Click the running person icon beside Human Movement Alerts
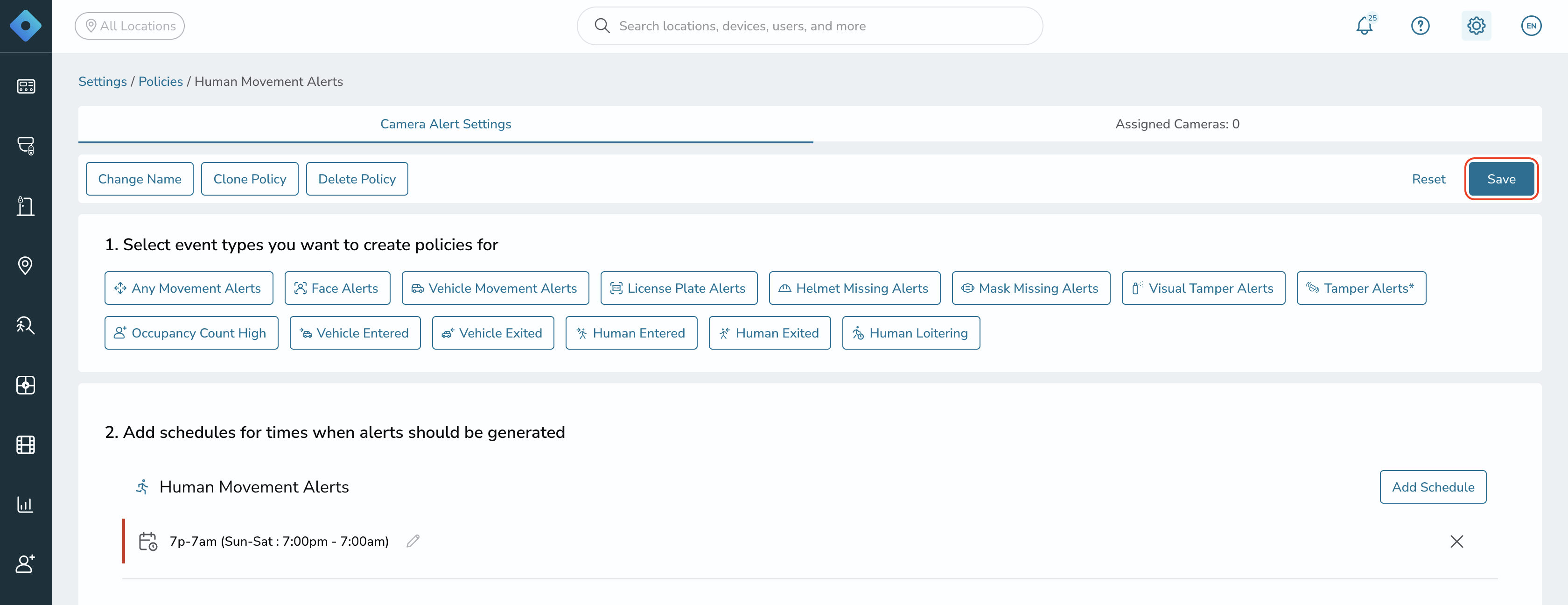Image resolution: width=1568 pixels, height=605 pixels. [x=142, y=487]
